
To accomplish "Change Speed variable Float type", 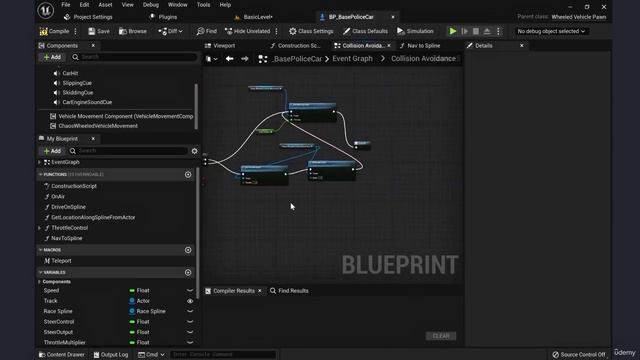I will [x=140, y=291].
